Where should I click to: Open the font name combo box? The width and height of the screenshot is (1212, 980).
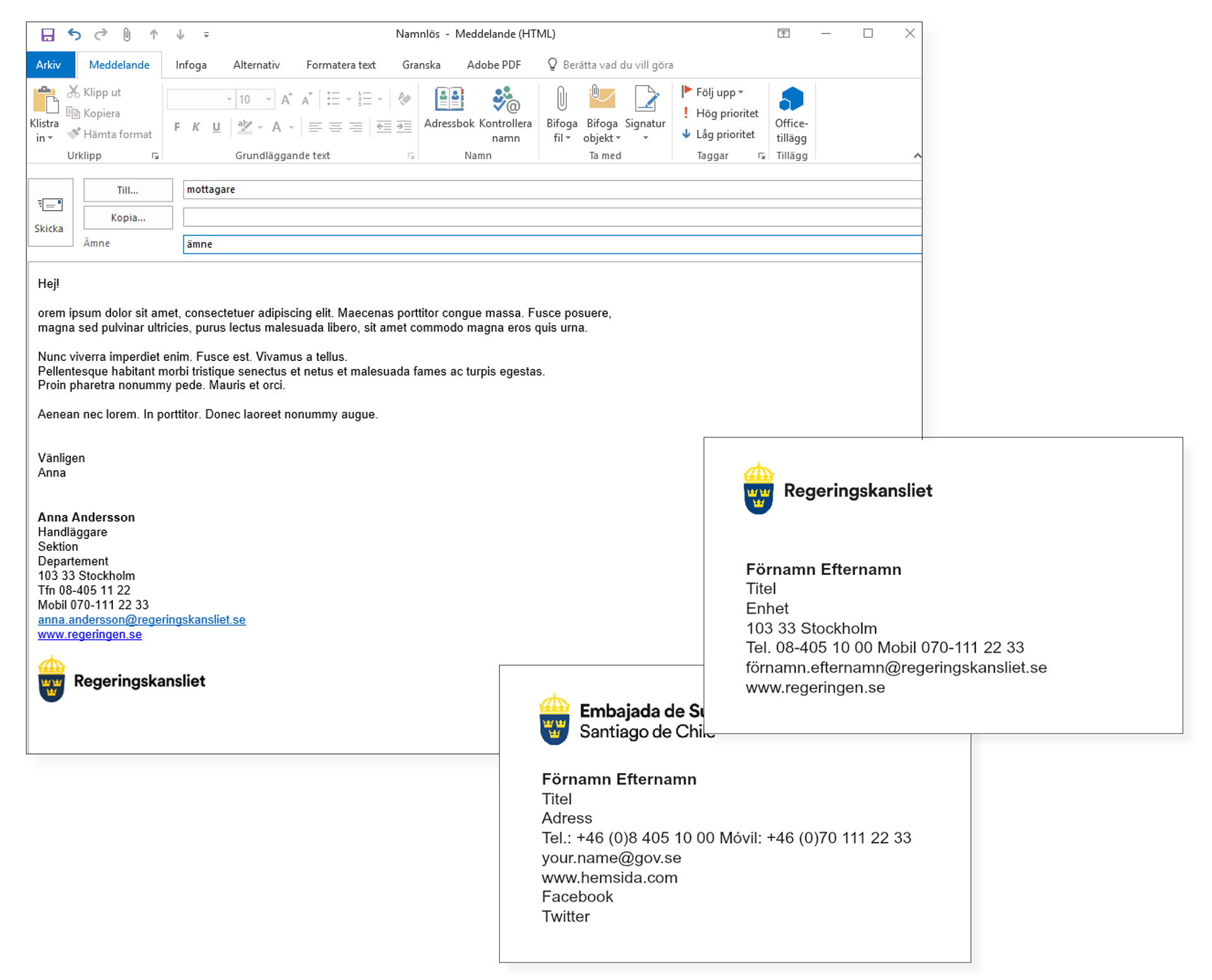(x=200, y=100)
